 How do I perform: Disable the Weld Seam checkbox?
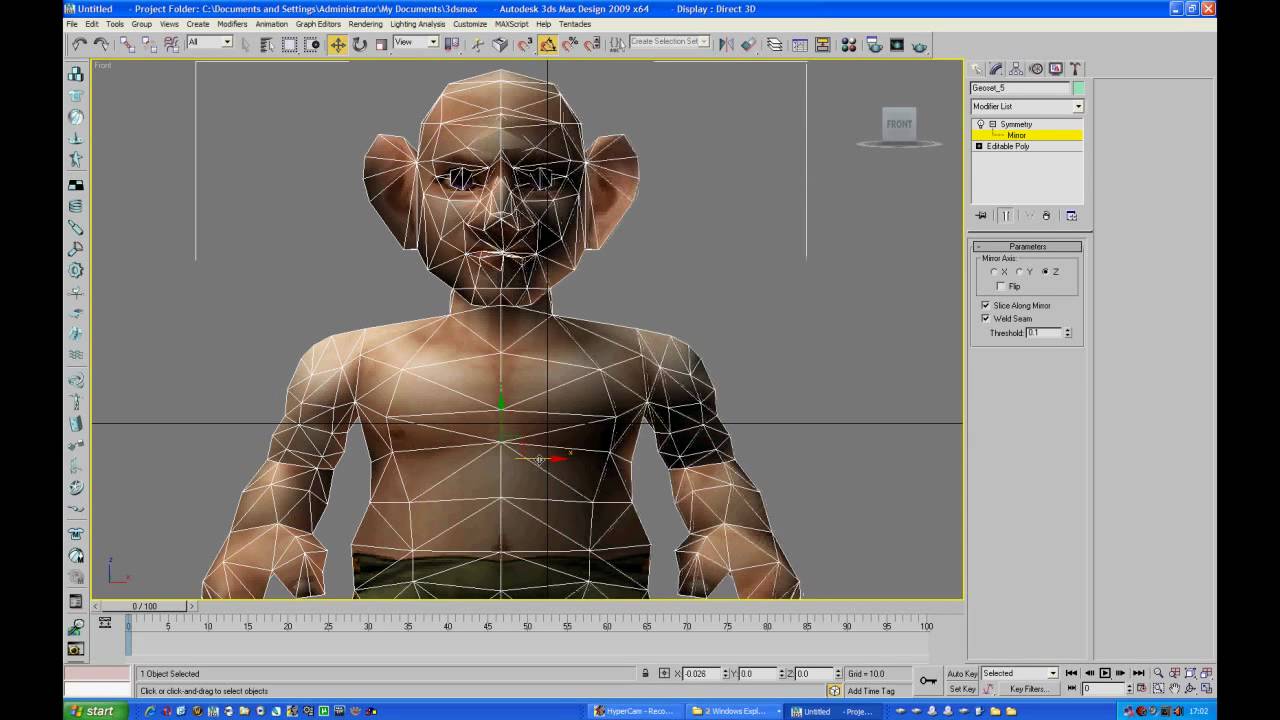985,319
